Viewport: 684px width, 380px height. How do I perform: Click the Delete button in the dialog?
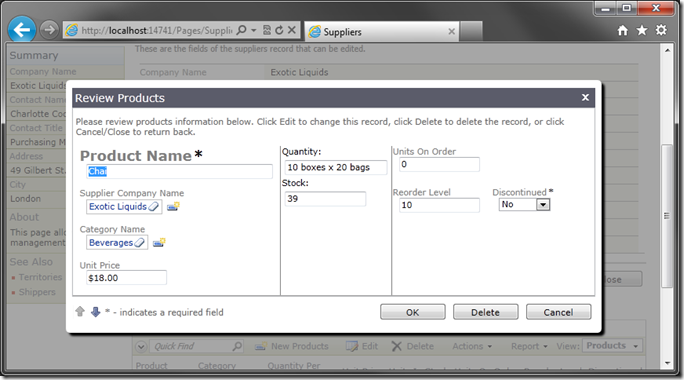(486, 312)
